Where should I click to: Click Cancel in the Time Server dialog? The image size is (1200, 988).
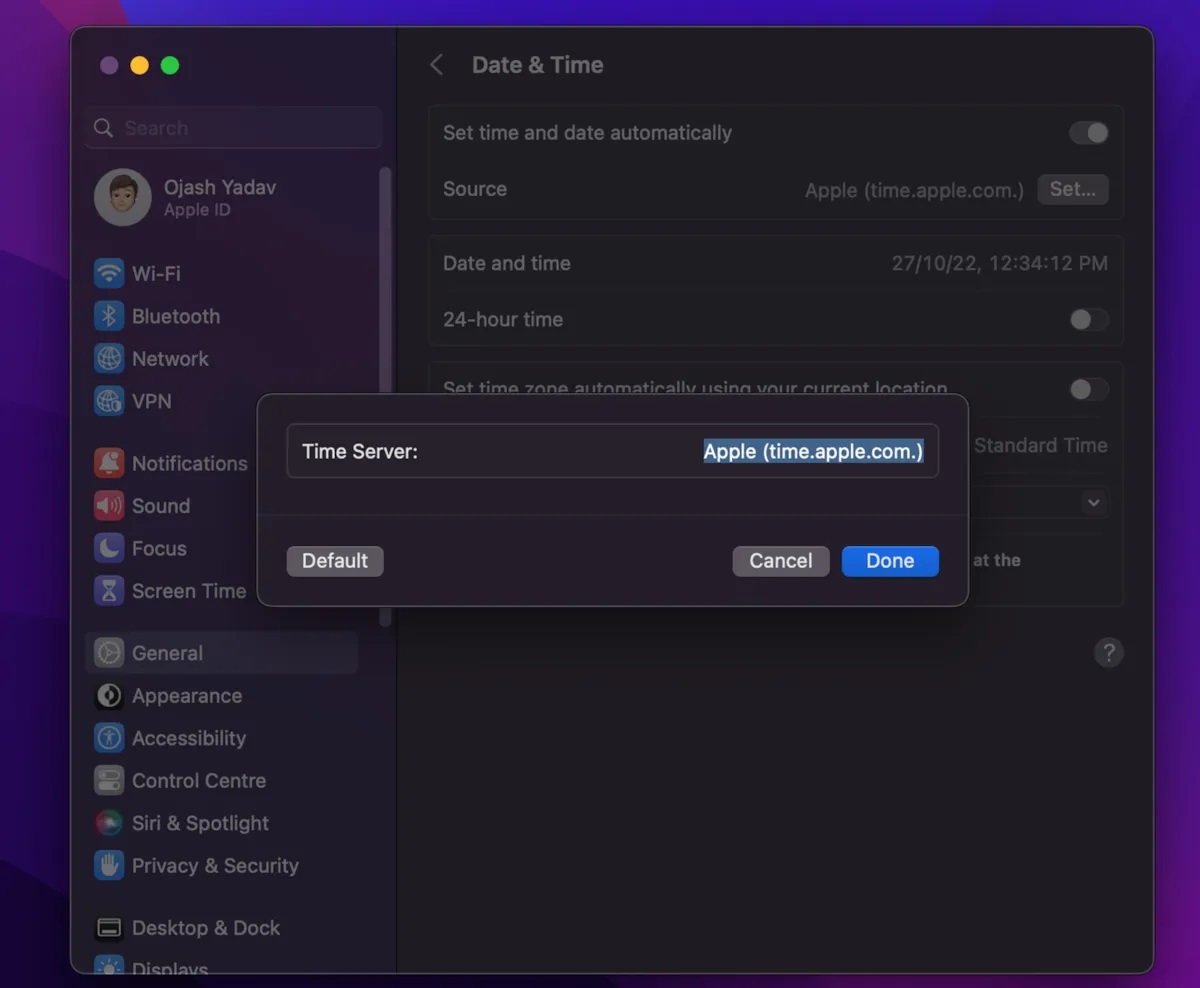[781, 561]
